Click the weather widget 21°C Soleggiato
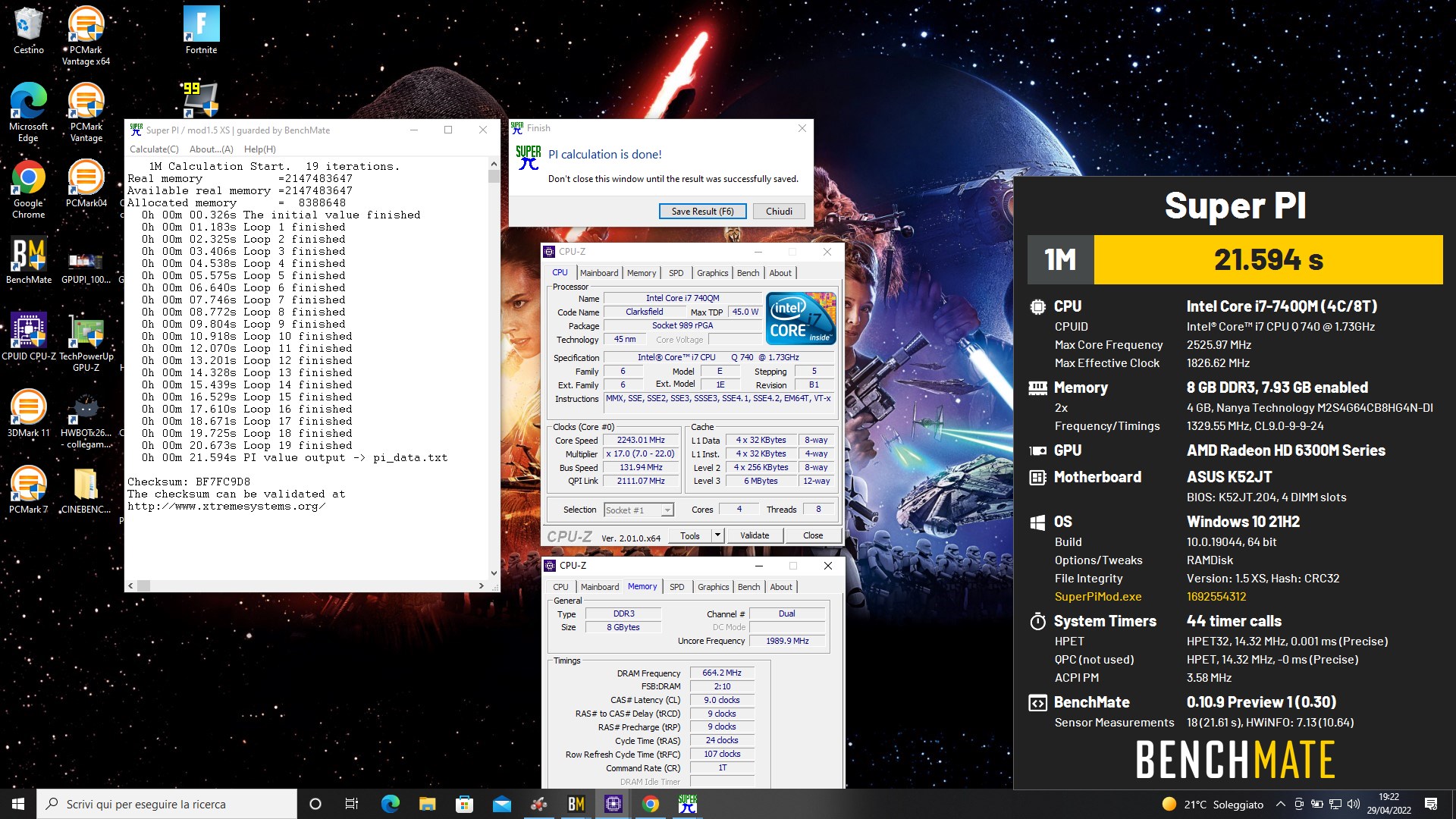The width and height of the screenshot is (1456, 819). pos(1213,805)
